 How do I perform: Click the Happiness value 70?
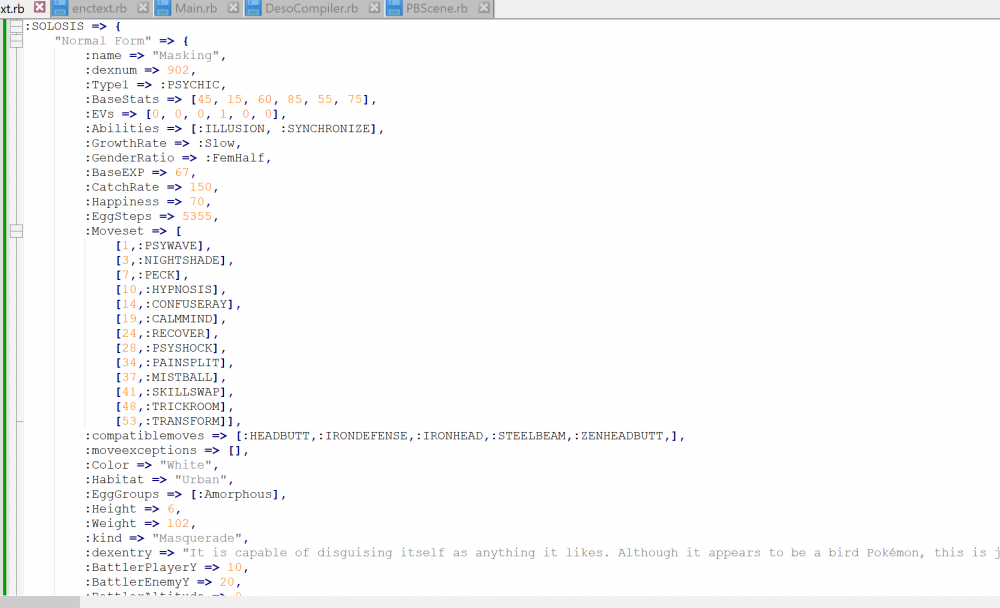click(x=196, y=202)
